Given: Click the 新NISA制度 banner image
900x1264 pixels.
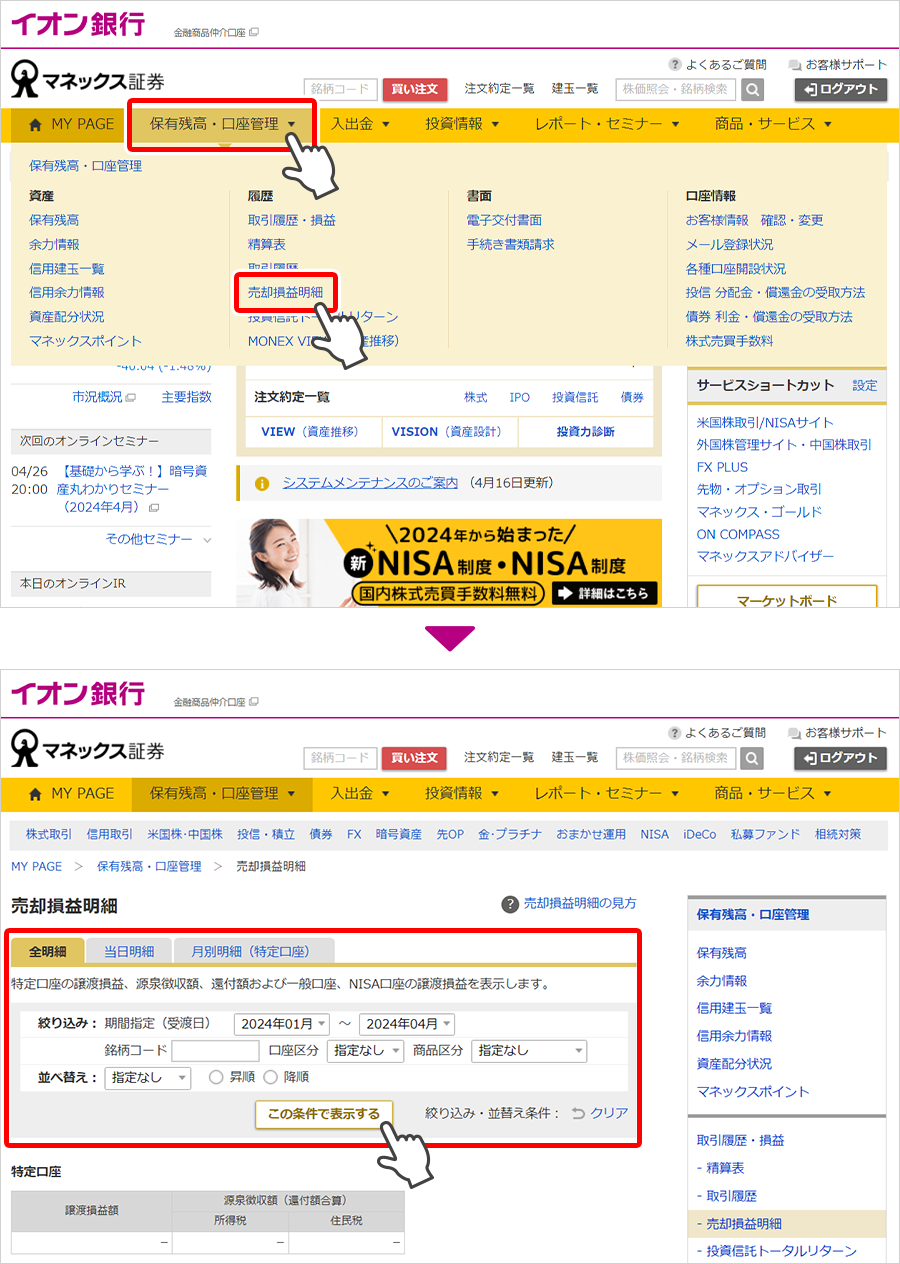Looking at the screenshot, I should 449,562.
